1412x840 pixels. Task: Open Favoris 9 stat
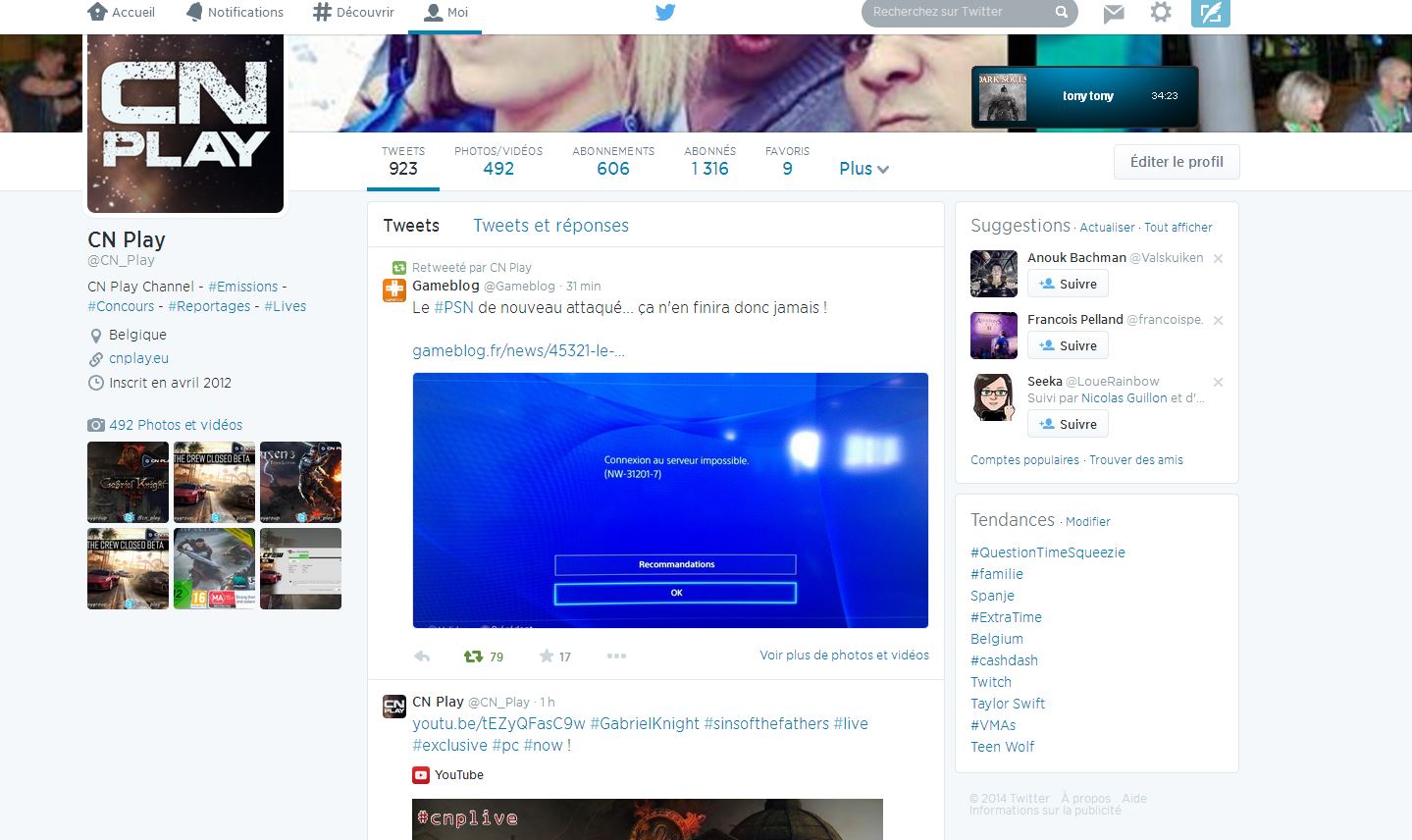(787, 161)
